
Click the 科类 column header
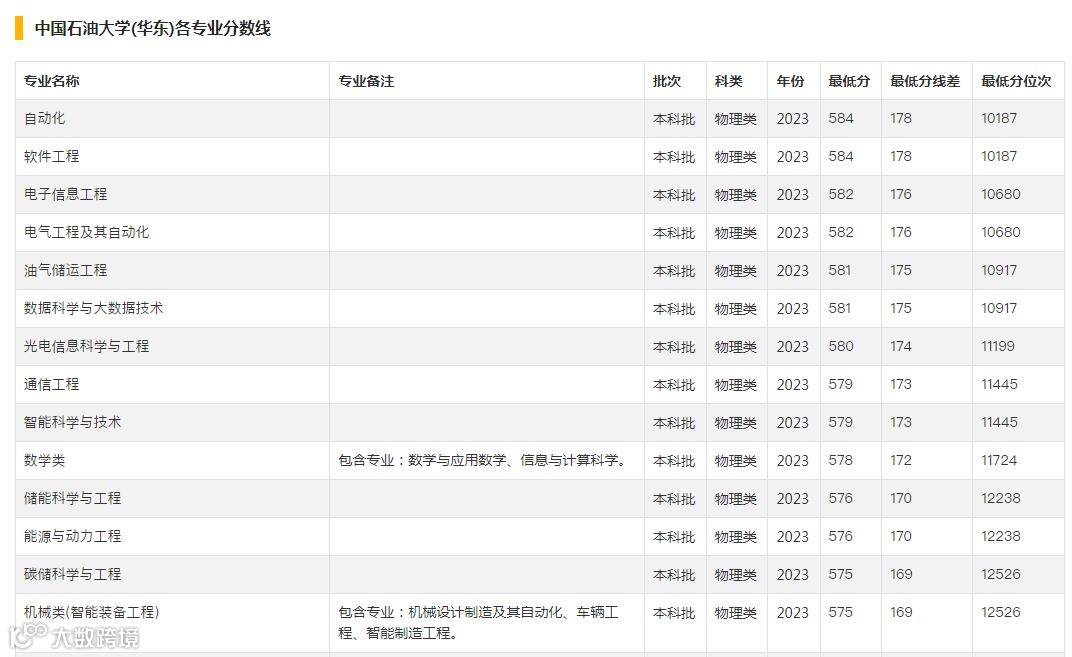click(728, 81)
